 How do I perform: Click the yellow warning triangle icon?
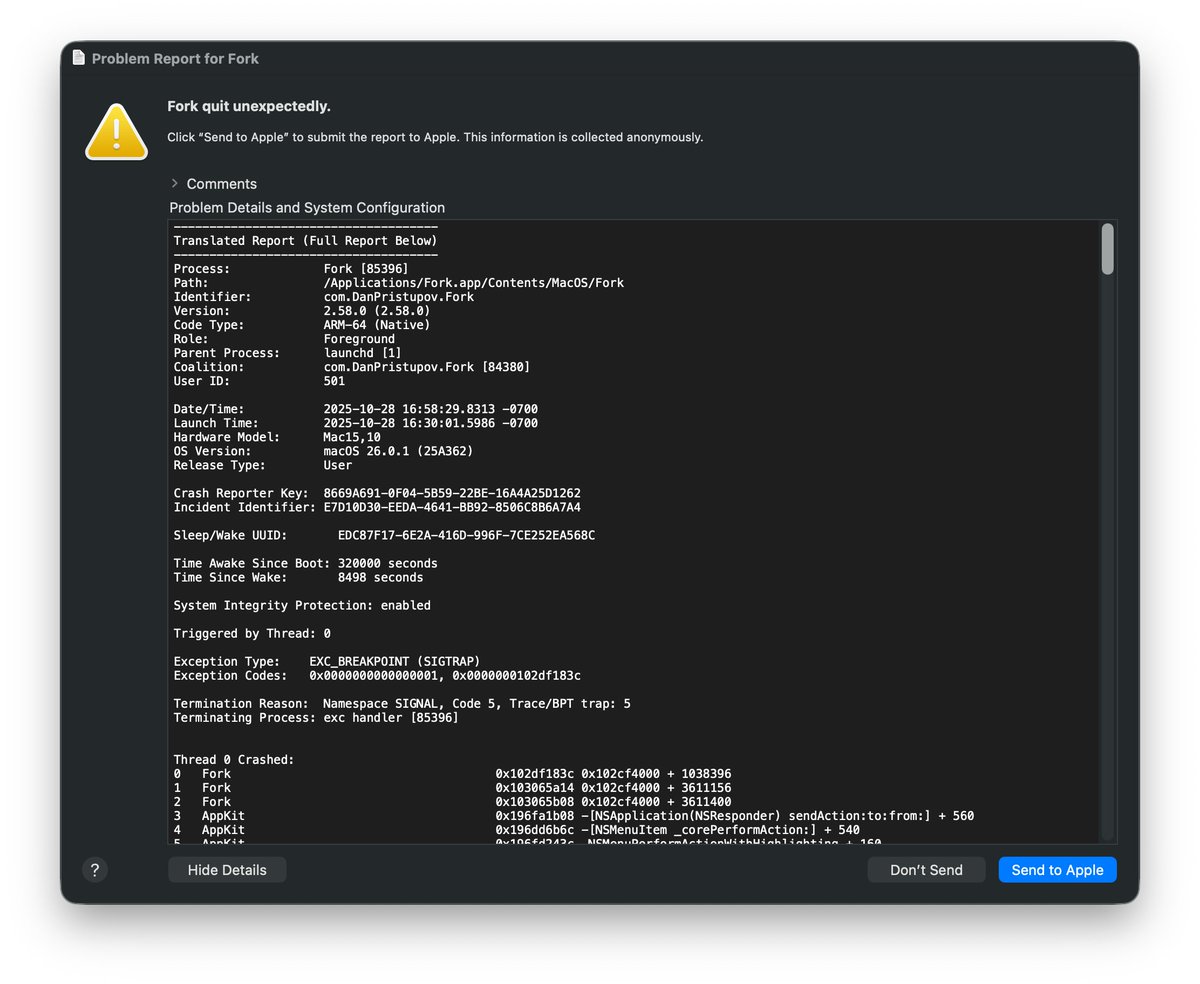(x=116, y=131)
